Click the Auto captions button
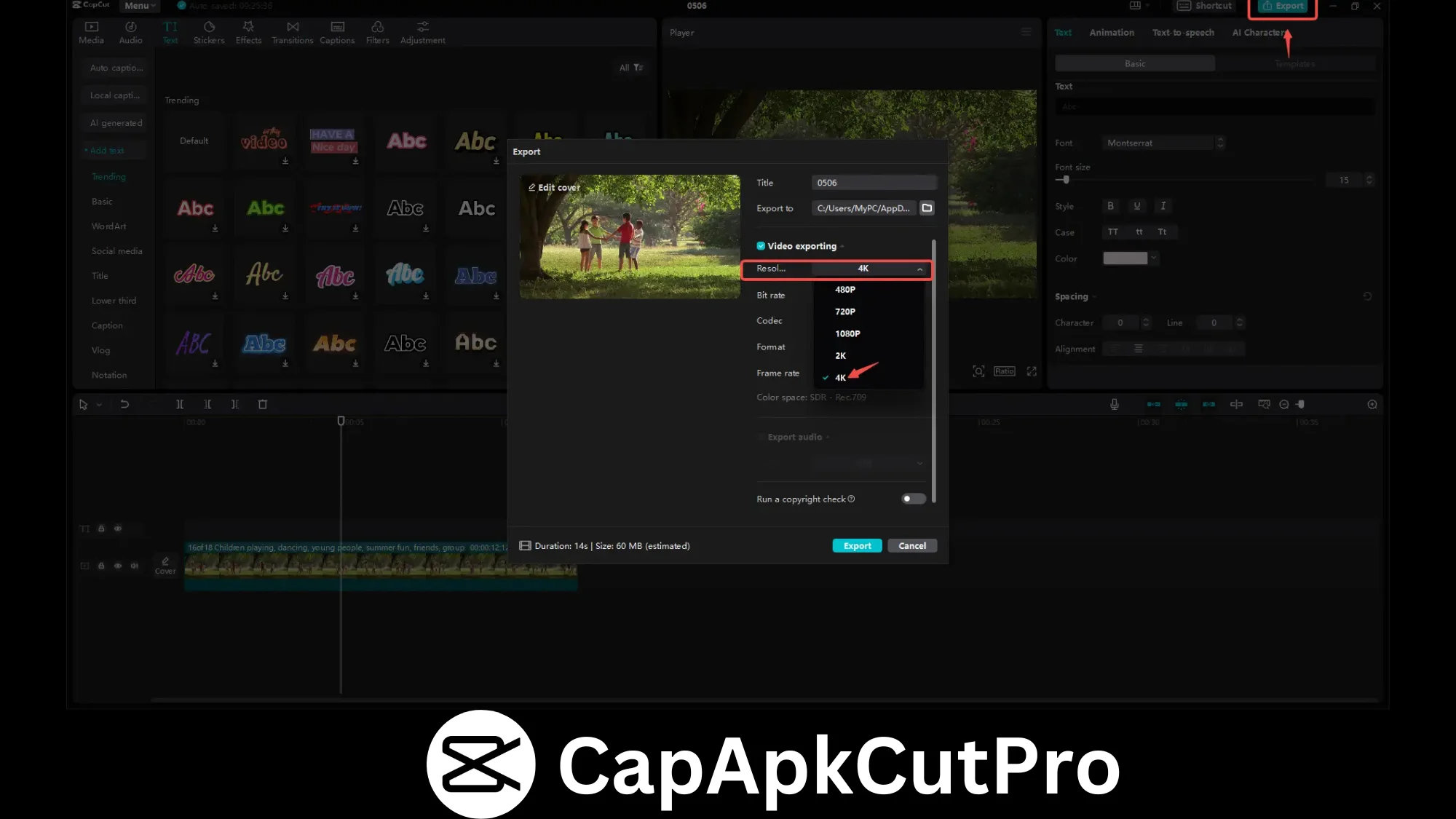This screenshot has height=819, width=1456. point(114,68)
